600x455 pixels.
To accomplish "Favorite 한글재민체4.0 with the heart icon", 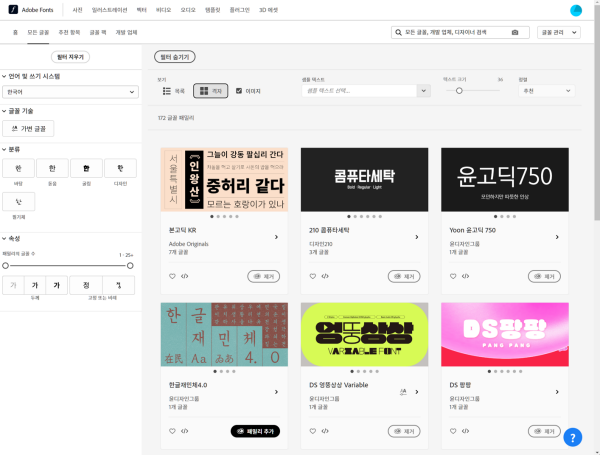I will pyautogui.click(x=172, y=431).
